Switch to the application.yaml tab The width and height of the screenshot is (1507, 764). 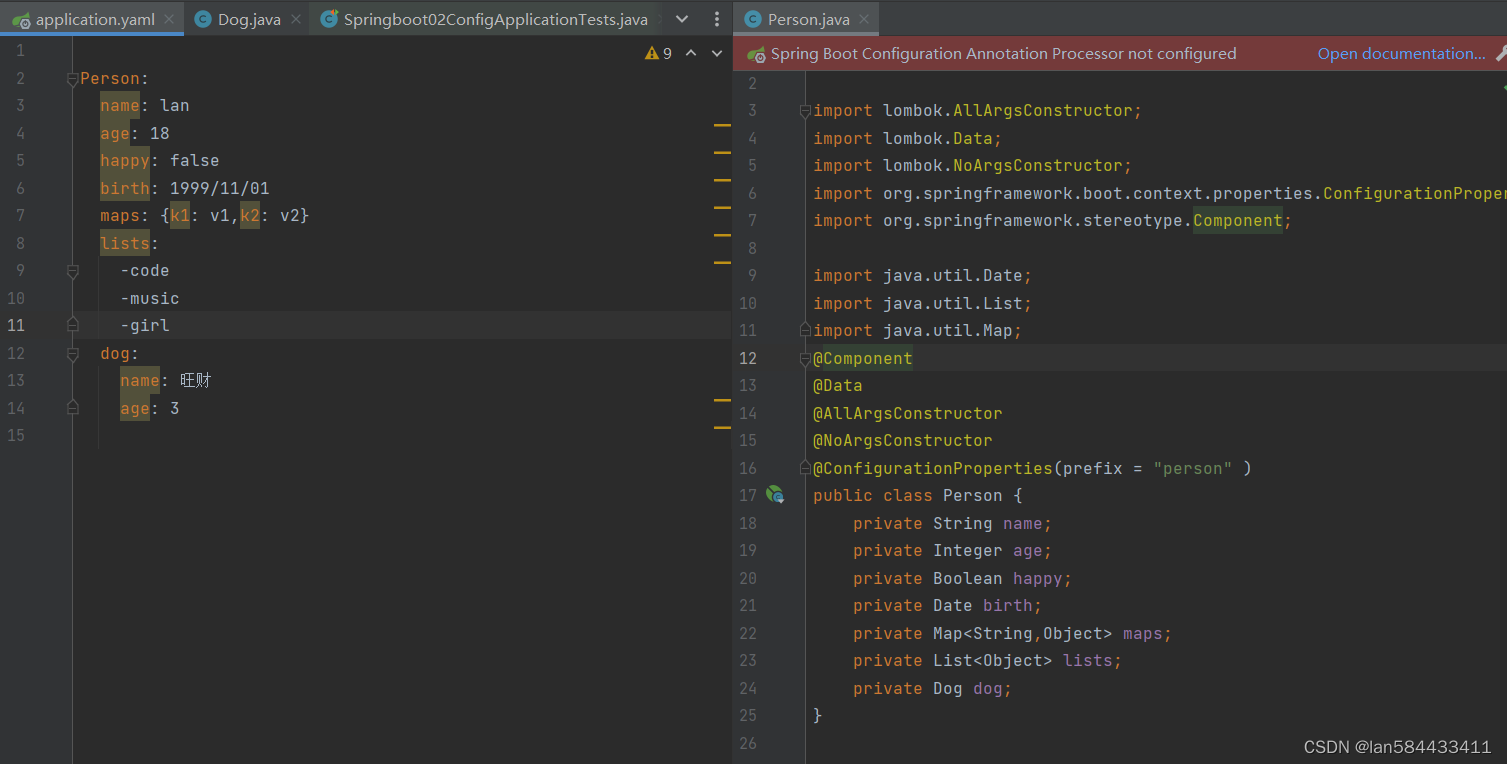point(95,19)
